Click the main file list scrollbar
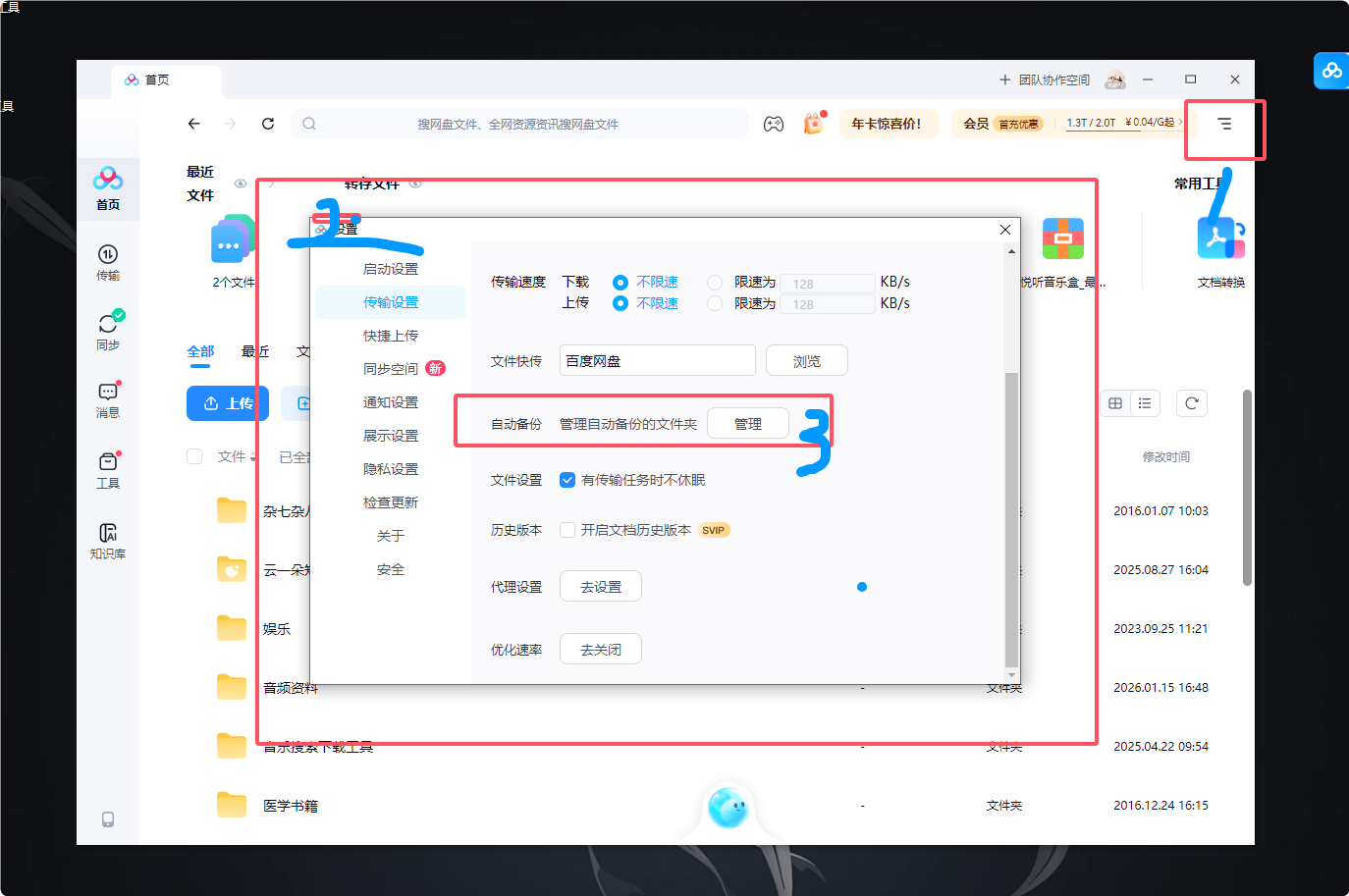 click(1247, 488)
